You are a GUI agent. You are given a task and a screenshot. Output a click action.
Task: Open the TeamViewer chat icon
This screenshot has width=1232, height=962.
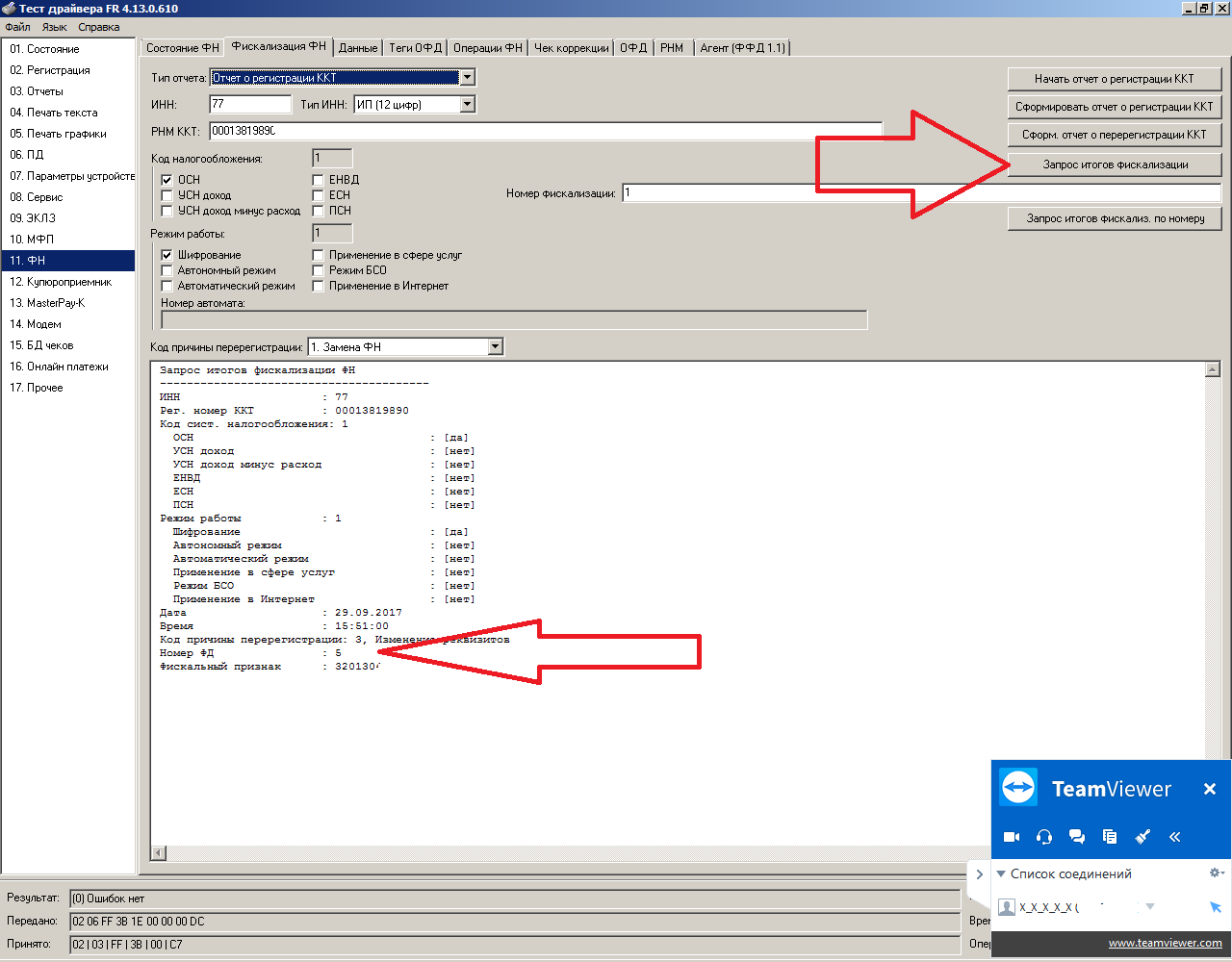coord(1077,837)
